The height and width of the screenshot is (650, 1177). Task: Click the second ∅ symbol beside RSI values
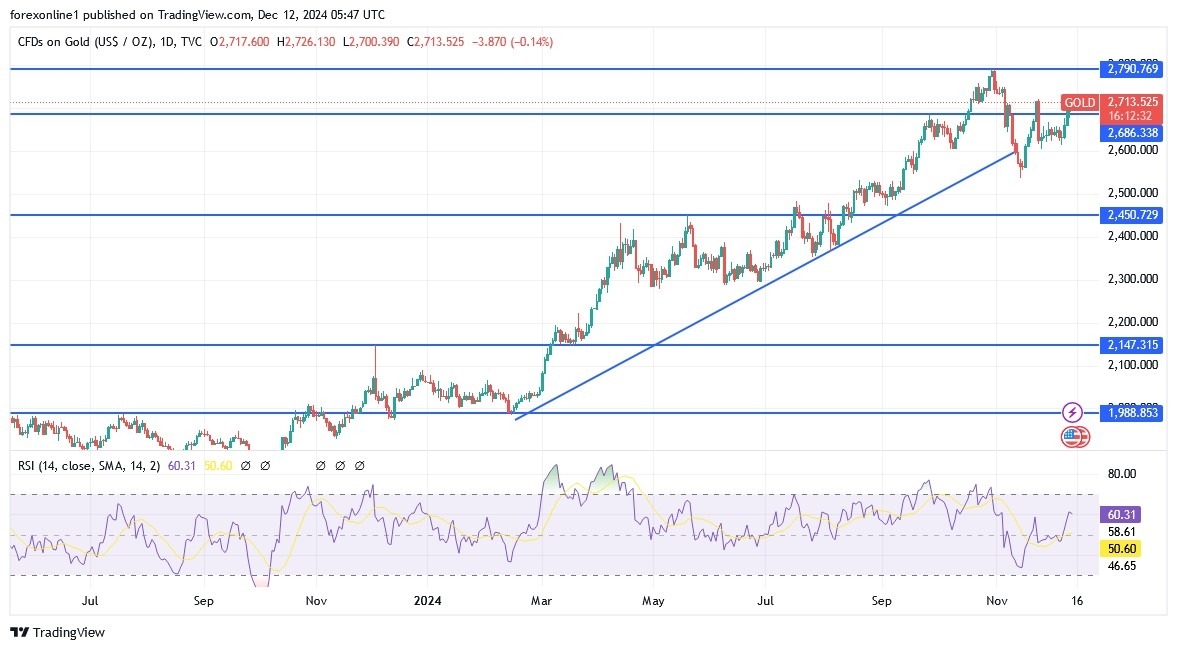(x=266, y=465)
